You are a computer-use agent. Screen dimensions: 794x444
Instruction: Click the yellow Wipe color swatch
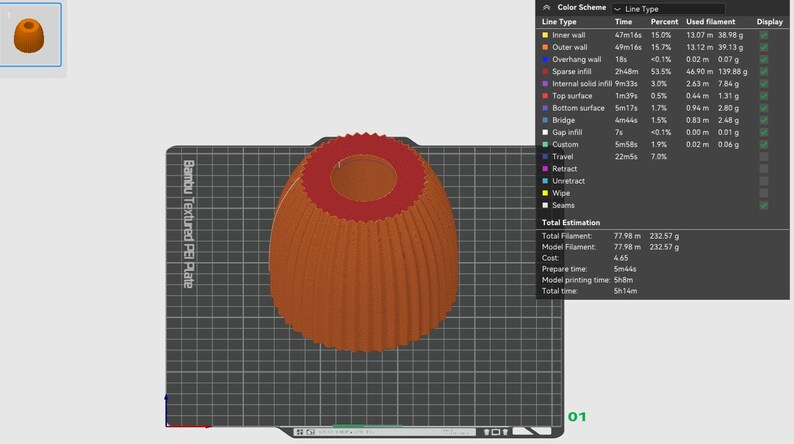(545, 193)
